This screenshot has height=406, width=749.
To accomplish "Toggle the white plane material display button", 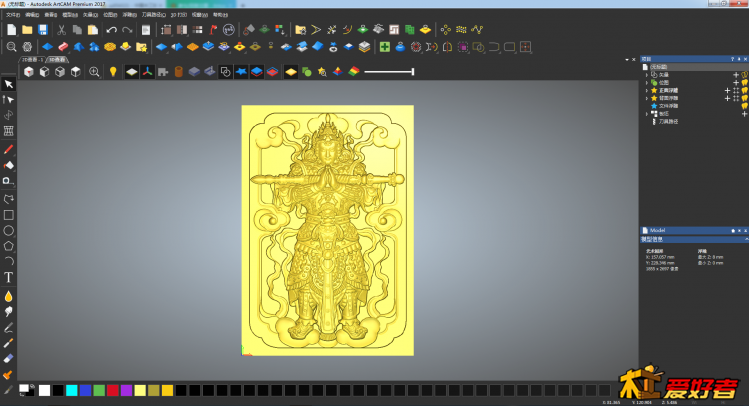I will click(131, 72).
